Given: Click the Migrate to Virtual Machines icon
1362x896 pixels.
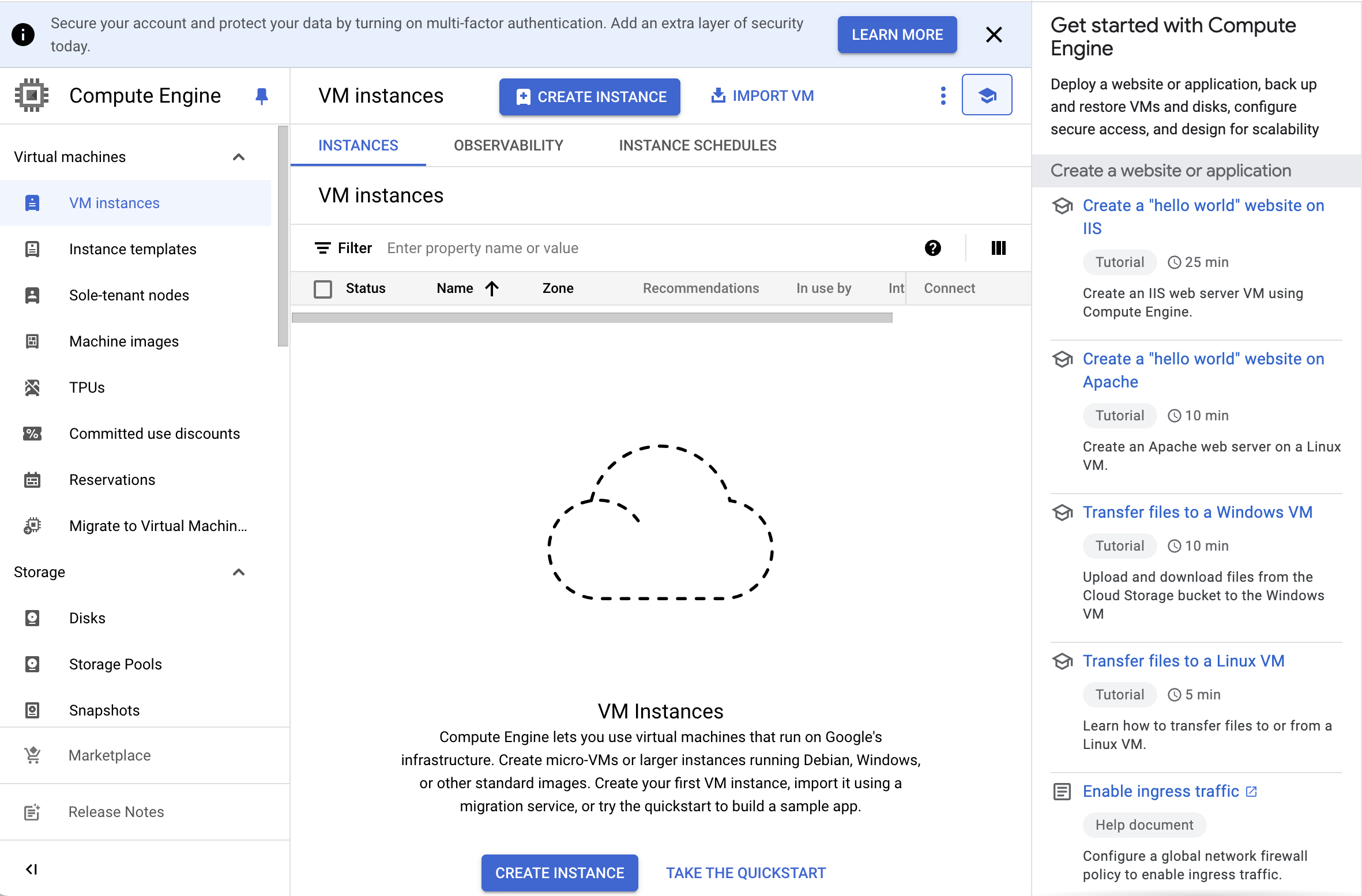Looking at the screenshot, I should [32, 526].
